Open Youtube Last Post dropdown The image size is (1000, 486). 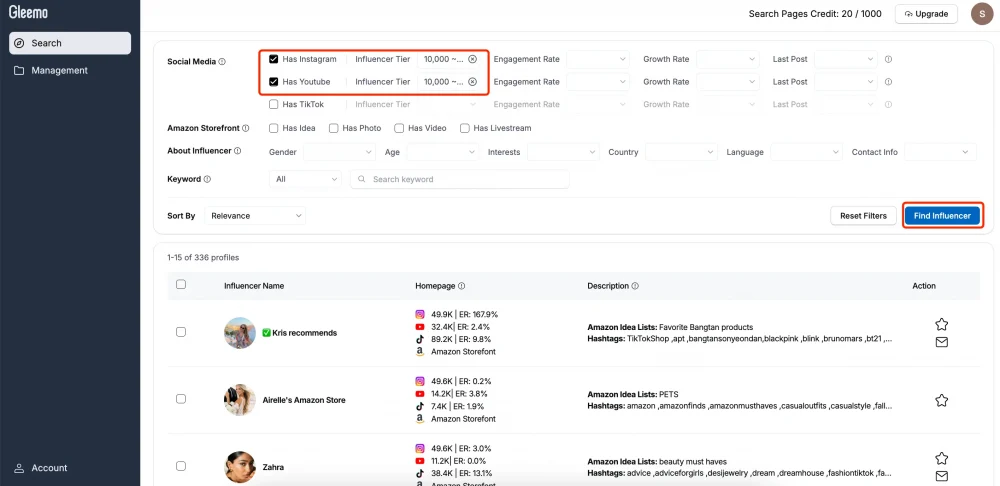(846, 82)
